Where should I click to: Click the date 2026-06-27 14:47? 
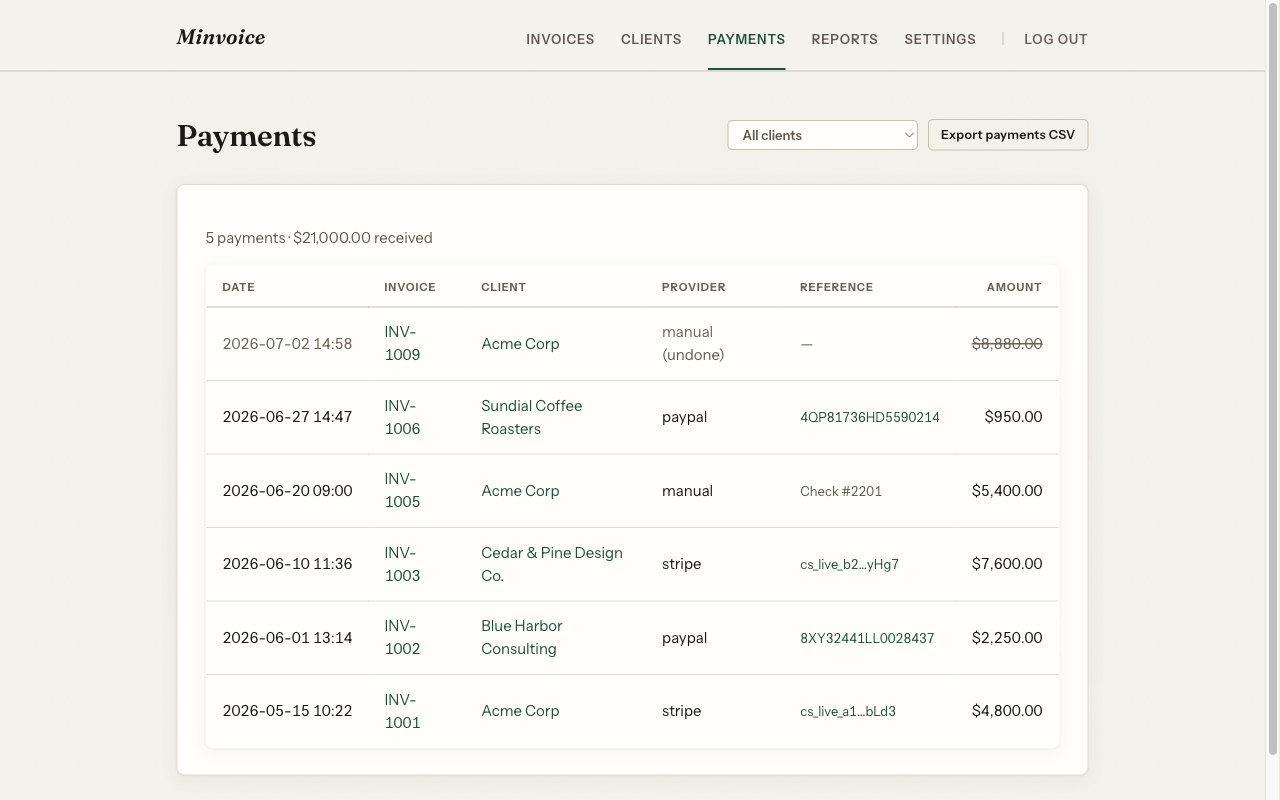pyautogui.click(x=287, y=417)
